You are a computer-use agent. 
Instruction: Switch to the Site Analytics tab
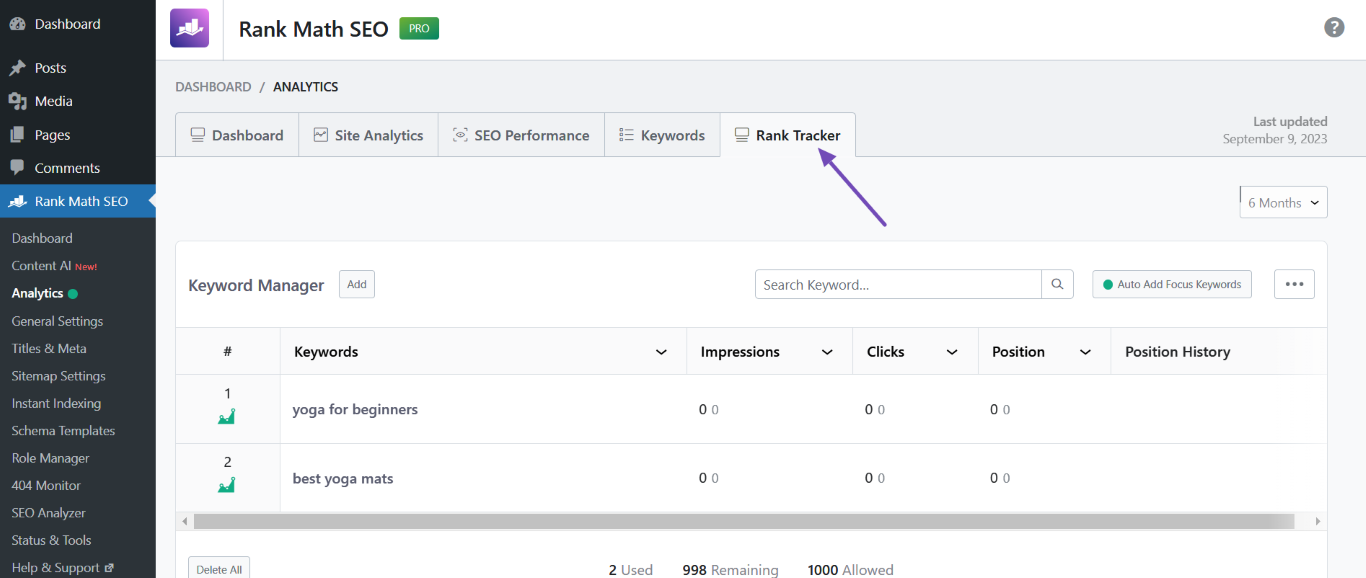click(x=368, y=135)
